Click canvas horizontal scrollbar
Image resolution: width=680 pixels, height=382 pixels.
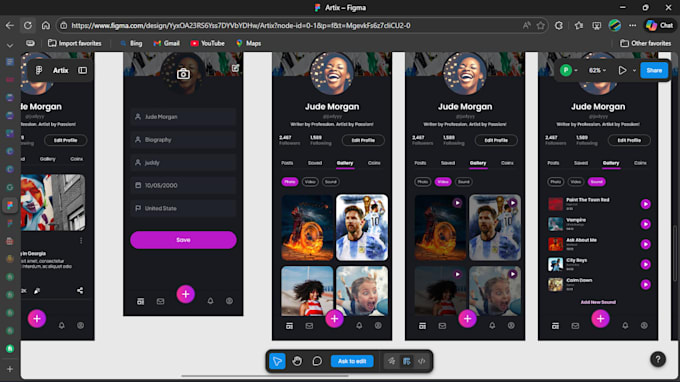[x=265, y=376]
